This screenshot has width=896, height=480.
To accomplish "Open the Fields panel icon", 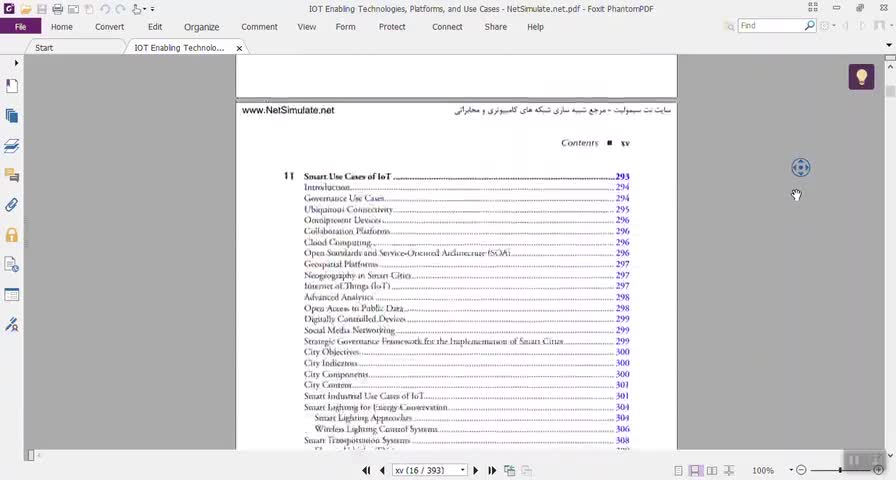I will point(11,295).
